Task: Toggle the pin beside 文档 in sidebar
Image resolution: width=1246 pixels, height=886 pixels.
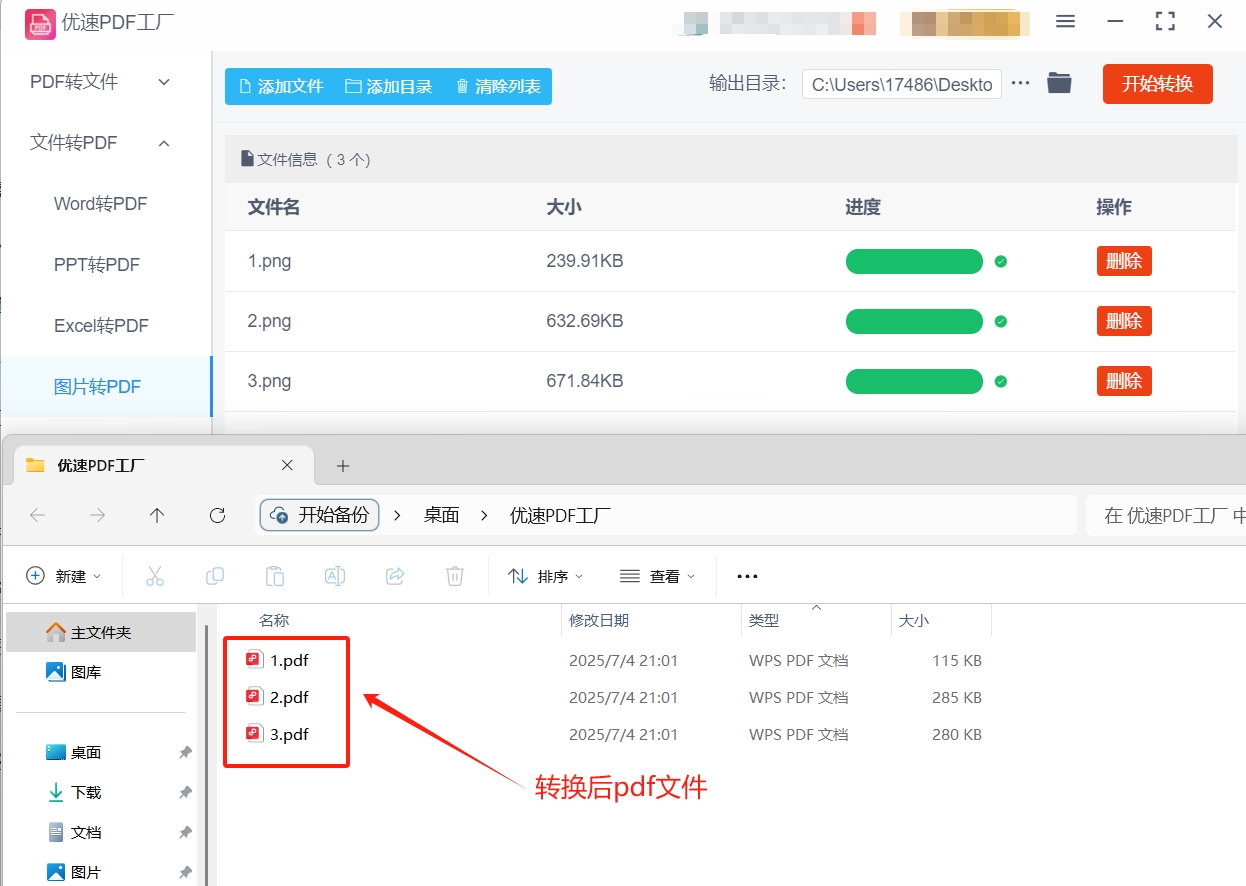Action: pyautogui.click(x=184, y=832)
